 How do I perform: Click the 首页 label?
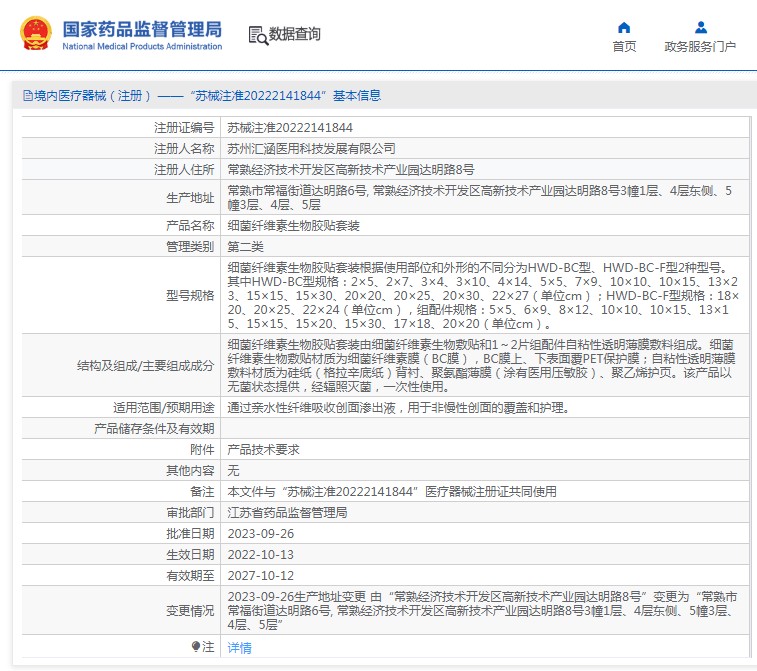click(x=624, y=46)
